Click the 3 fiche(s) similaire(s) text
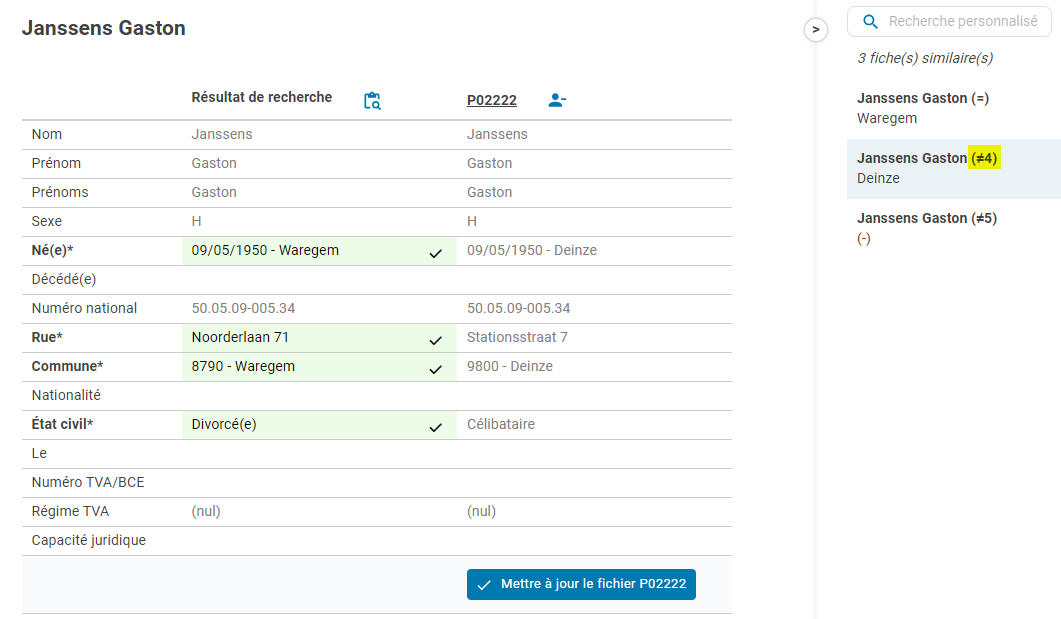 tap(925, 58)
